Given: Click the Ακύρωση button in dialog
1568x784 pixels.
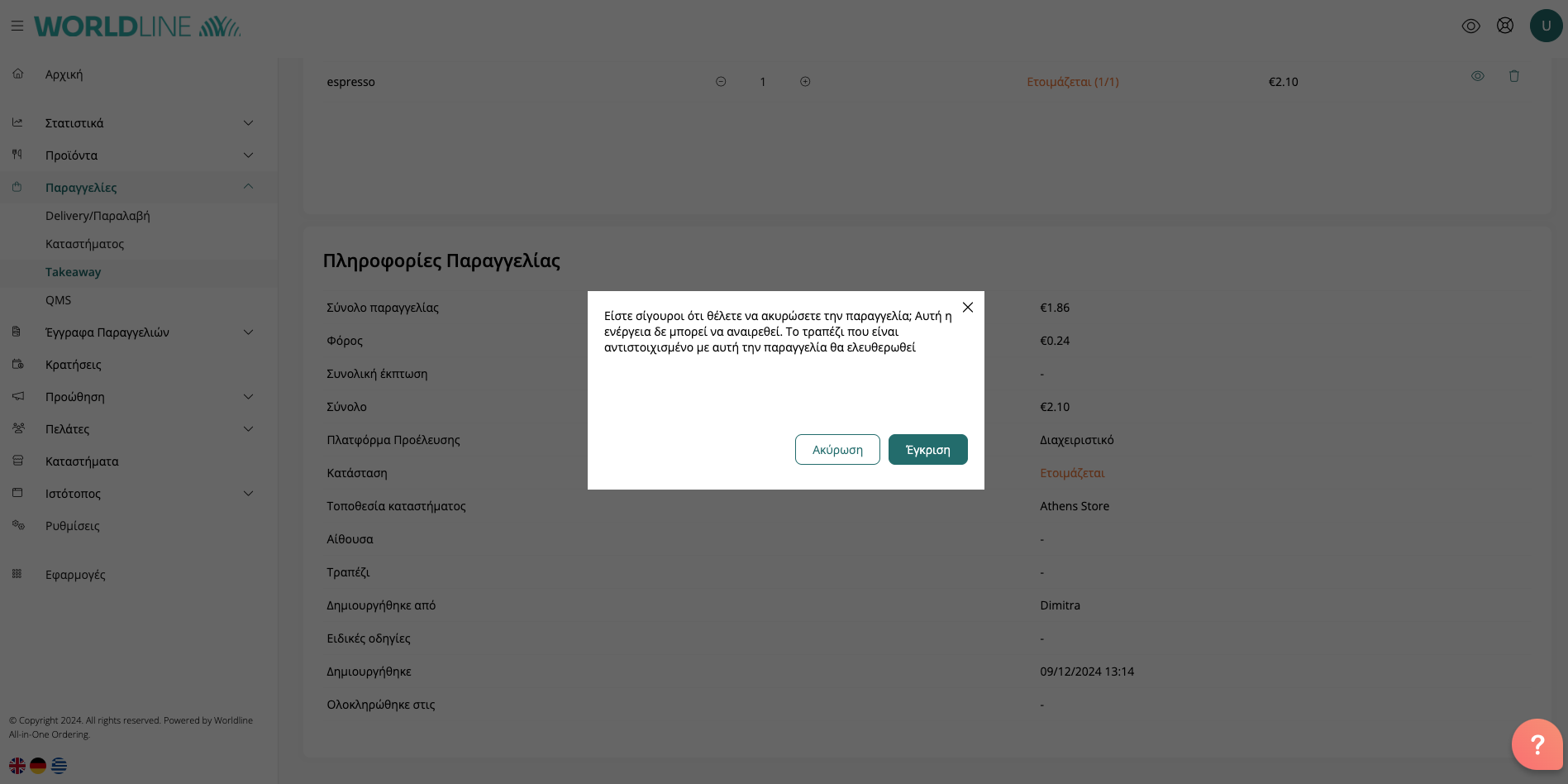Looking at the screenshot, I should tap(836, 450).
